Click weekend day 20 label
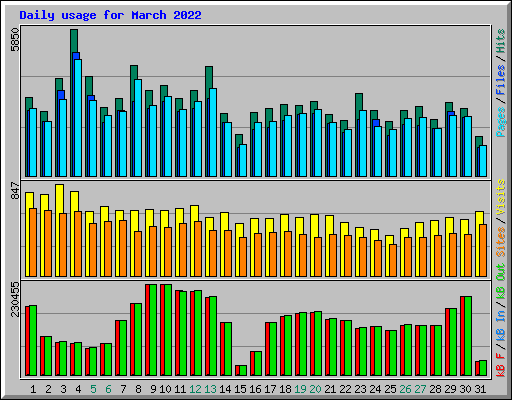Screen dimensions: 512x400 pos(315,389)
